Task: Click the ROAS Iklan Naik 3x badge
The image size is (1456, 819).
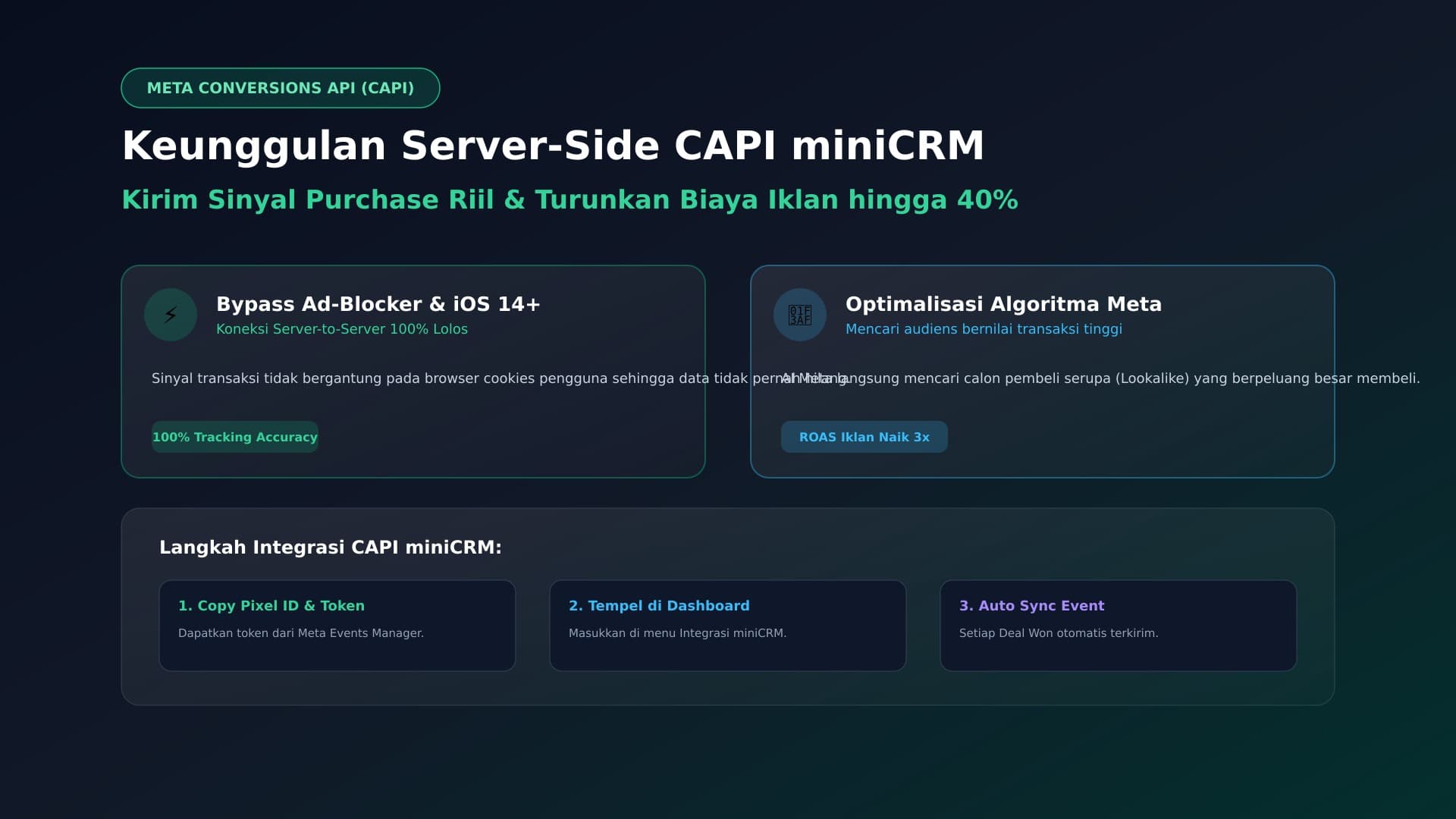Action: click(x=864, y=437)
